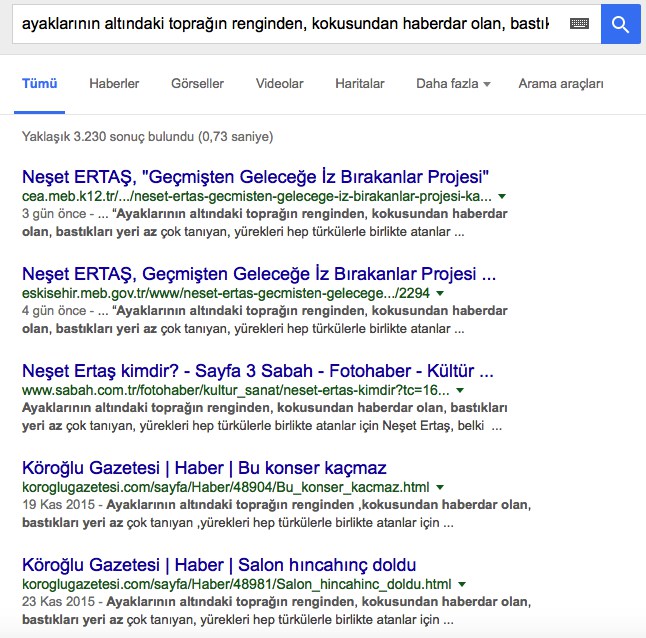This screenshot has height=638, width=646.
Task: Open the quoted "Geçmişten Geleceğe İz Bırakanlar Projesi" result
Action: click(x=255, y=177)
